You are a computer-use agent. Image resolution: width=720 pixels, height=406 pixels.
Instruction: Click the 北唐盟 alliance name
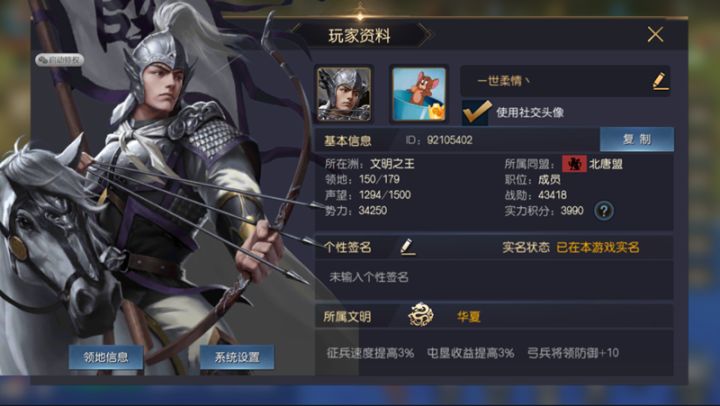pyautogui.click(x=606, y=164)
